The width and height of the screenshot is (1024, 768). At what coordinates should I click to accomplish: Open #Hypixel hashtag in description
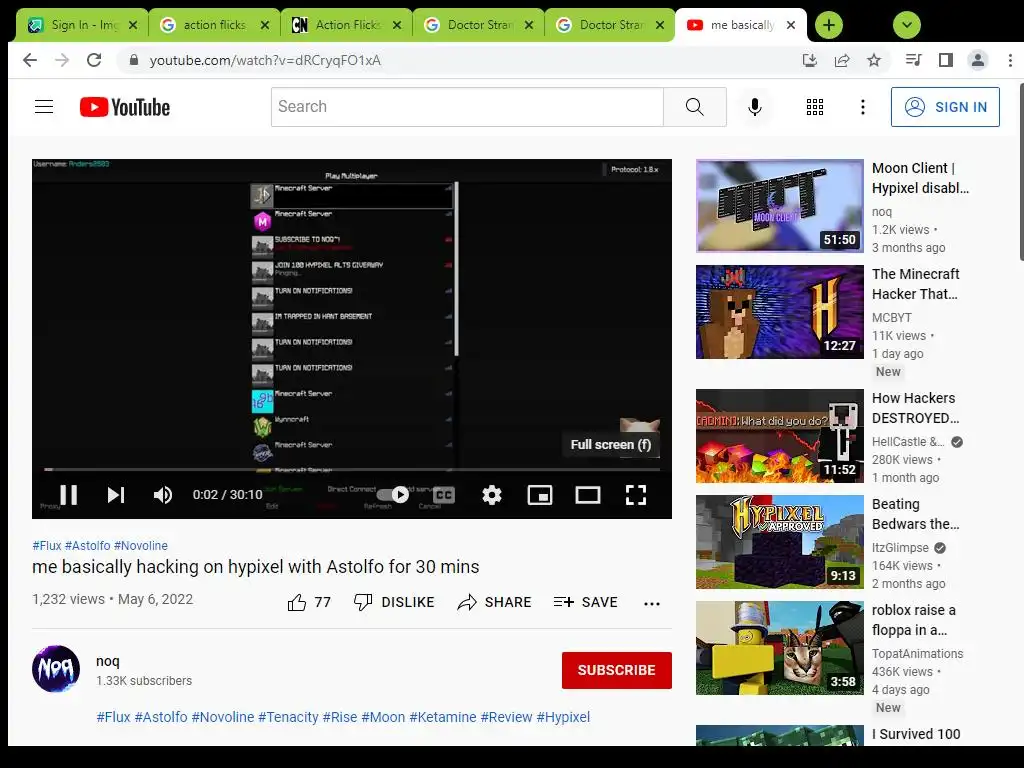(563, 716)
